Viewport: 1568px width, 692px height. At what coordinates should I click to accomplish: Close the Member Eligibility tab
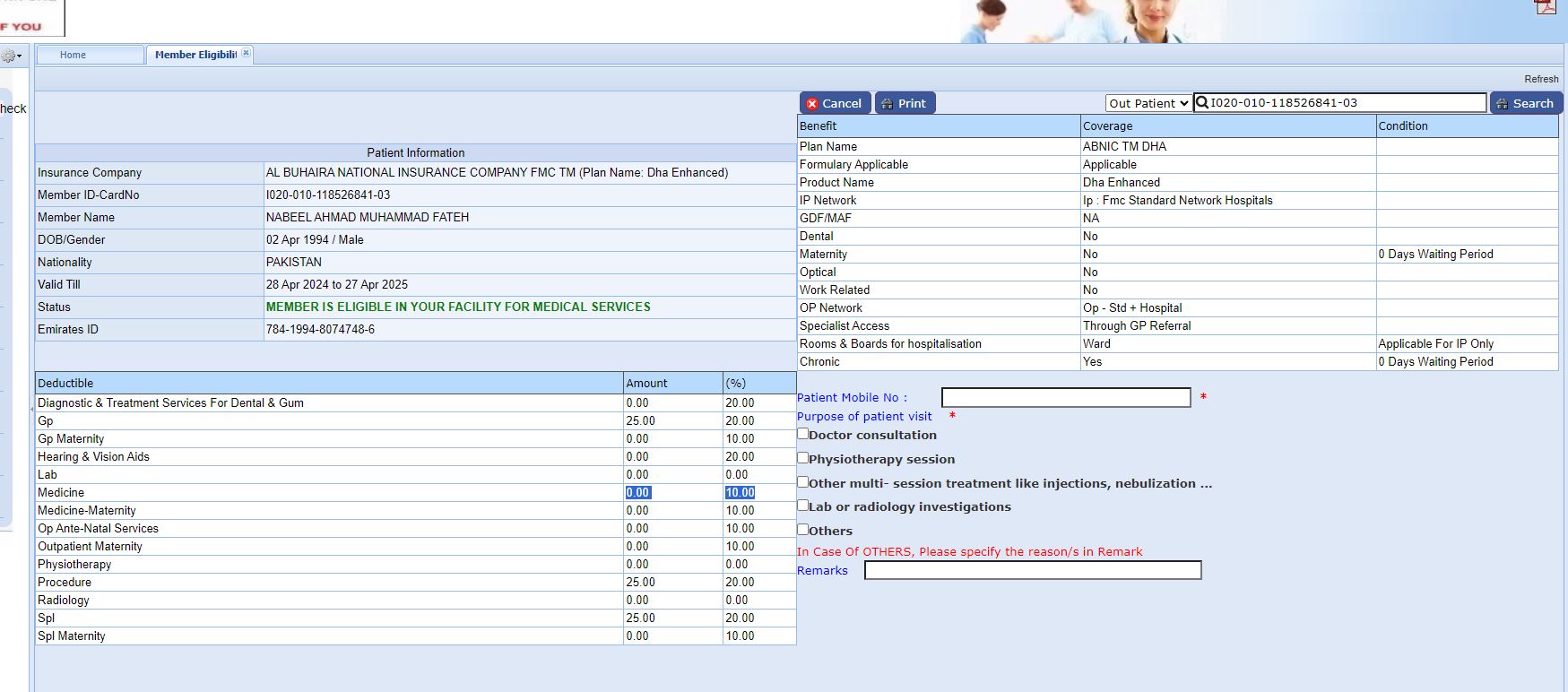tap(246, 54)
